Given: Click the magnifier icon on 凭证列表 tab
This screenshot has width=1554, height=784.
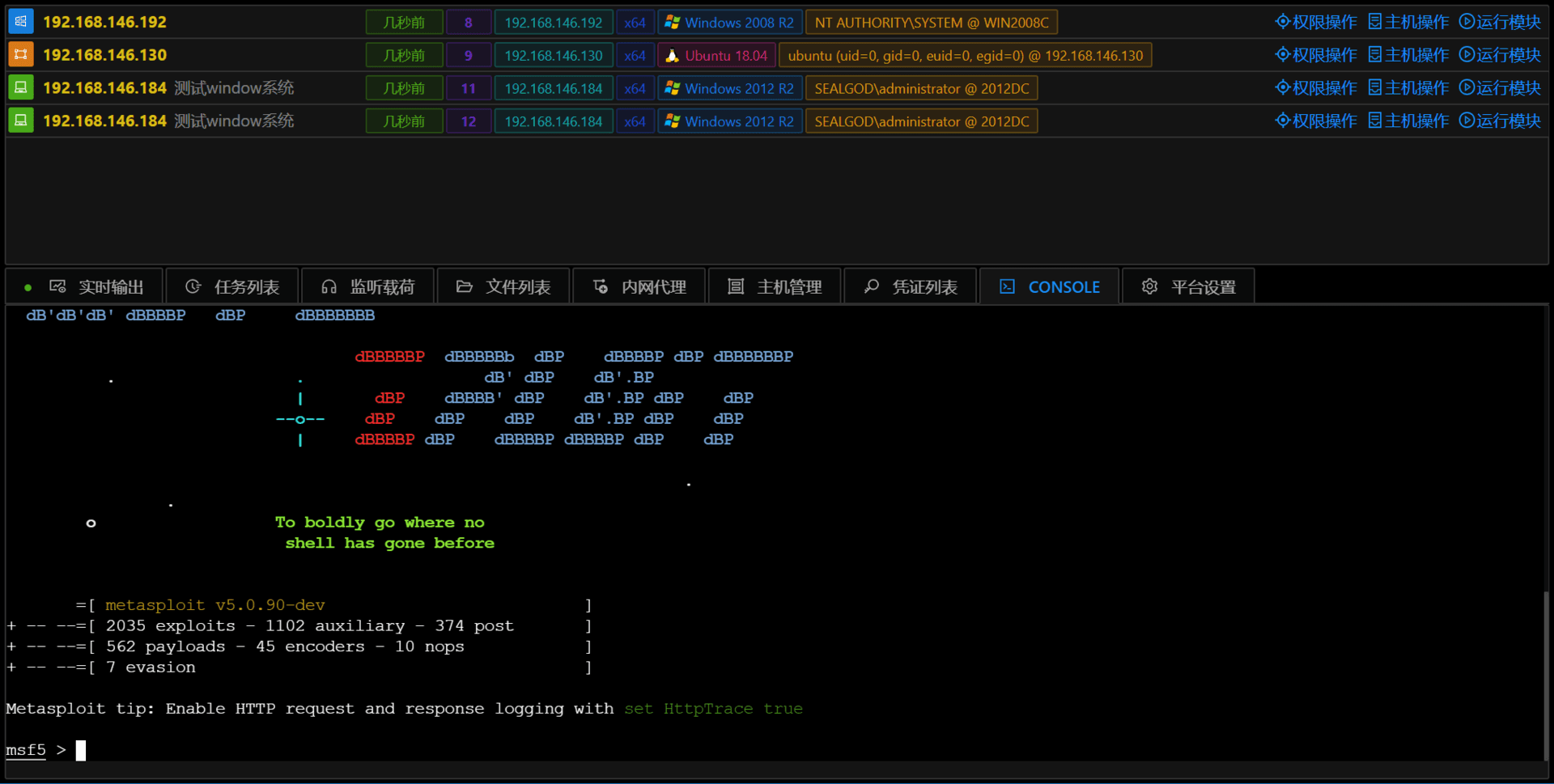Looking at the screenshot, I should point(871,286).
